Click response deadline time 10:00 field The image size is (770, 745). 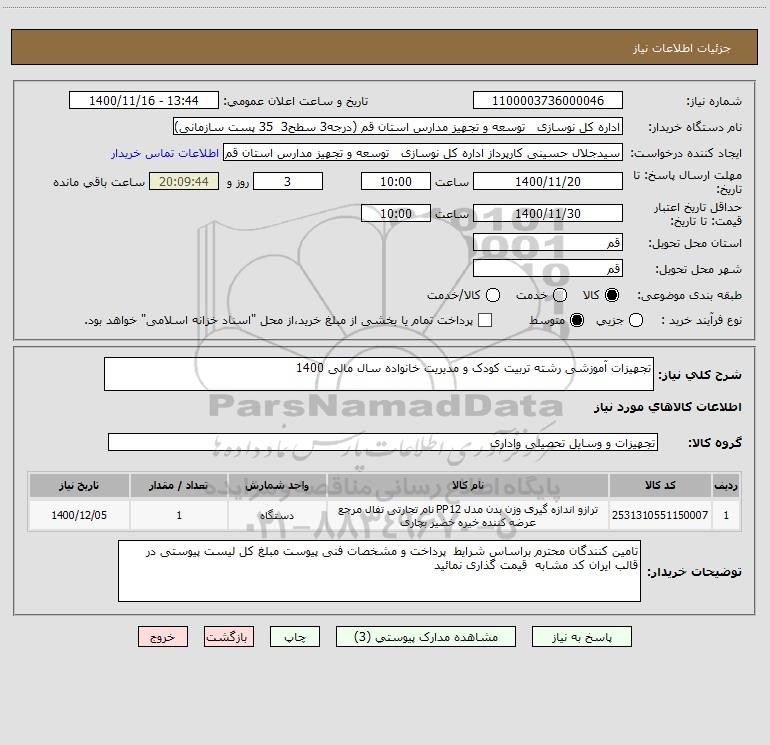396,182
